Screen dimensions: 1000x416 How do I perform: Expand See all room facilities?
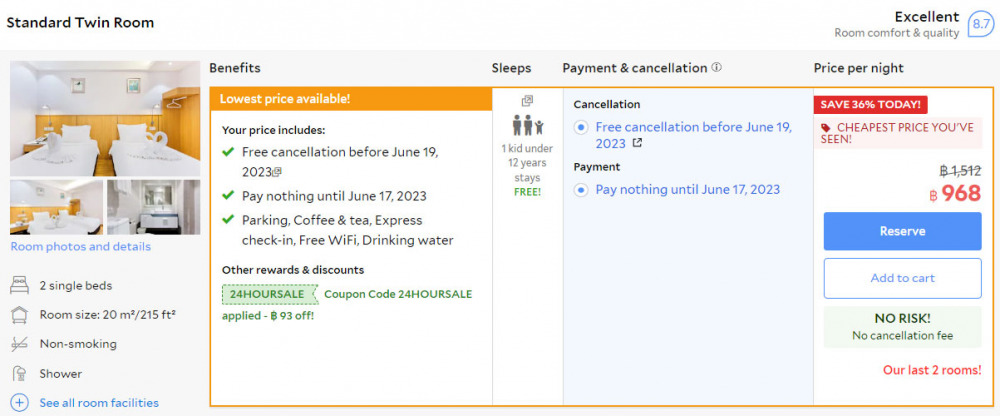(x=99, y=403)
